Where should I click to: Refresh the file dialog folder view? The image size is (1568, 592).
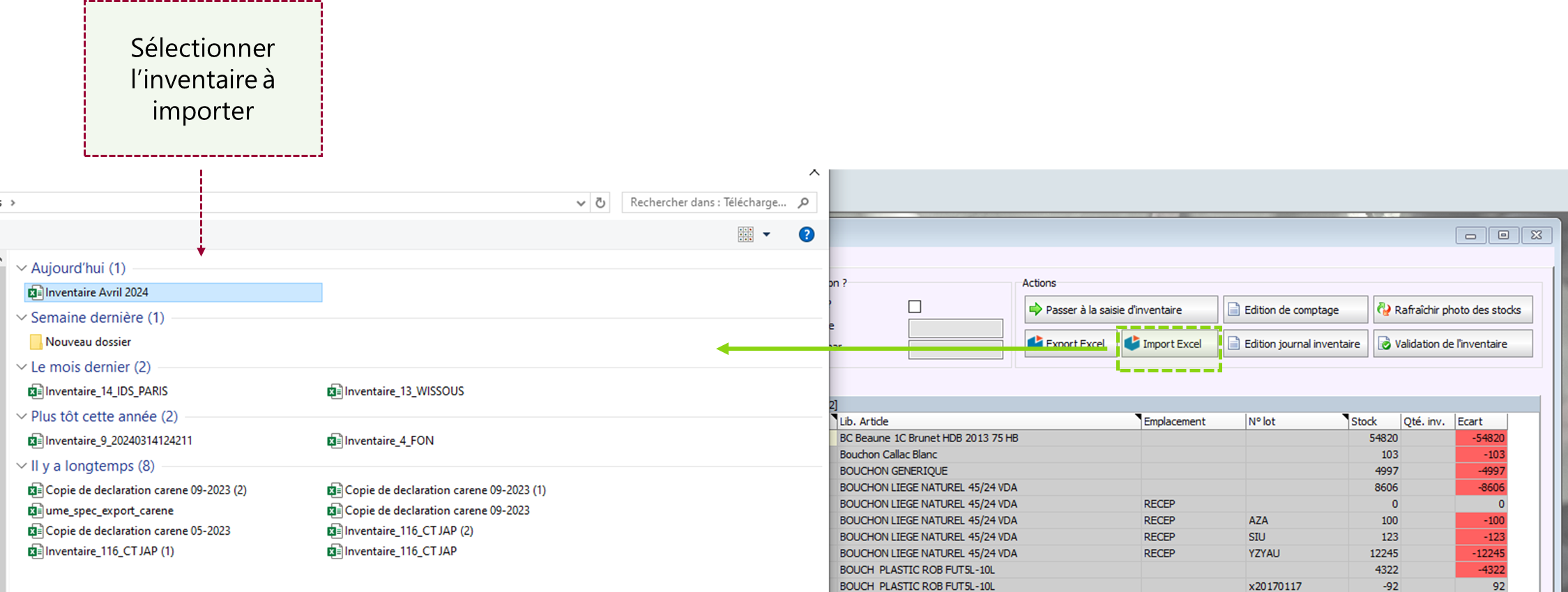pos(600,203)
